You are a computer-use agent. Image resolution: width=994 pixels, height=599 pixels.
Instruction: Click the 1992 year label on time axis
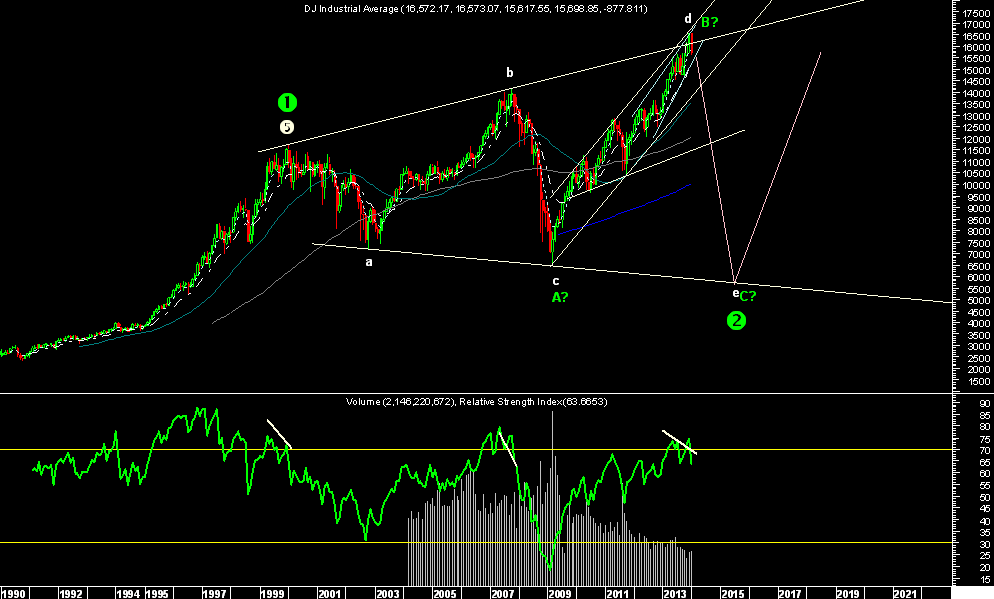[70, 594]
